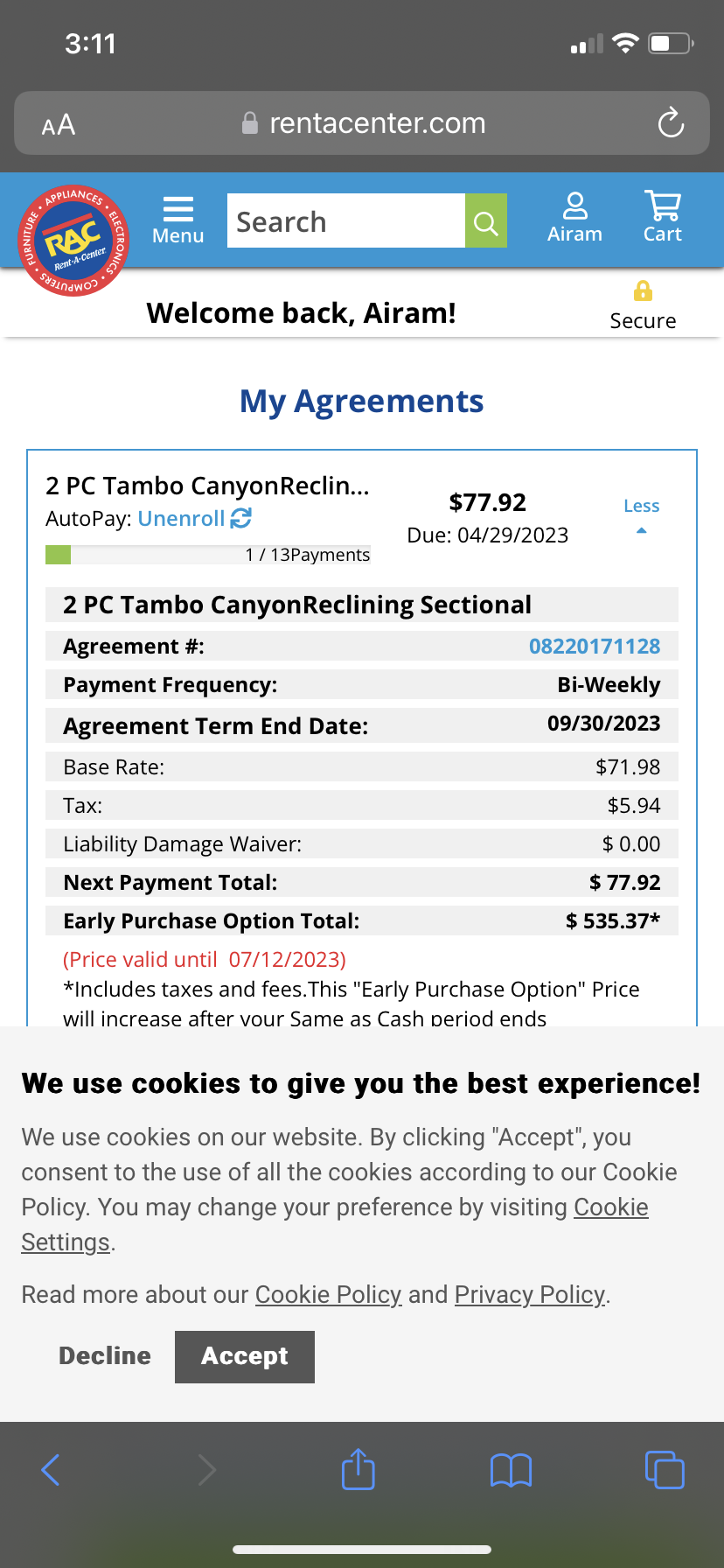Viewport: 724px width, 1568px height.
Task: Open agreement number 08220171128
Action: tap(595, 647)
